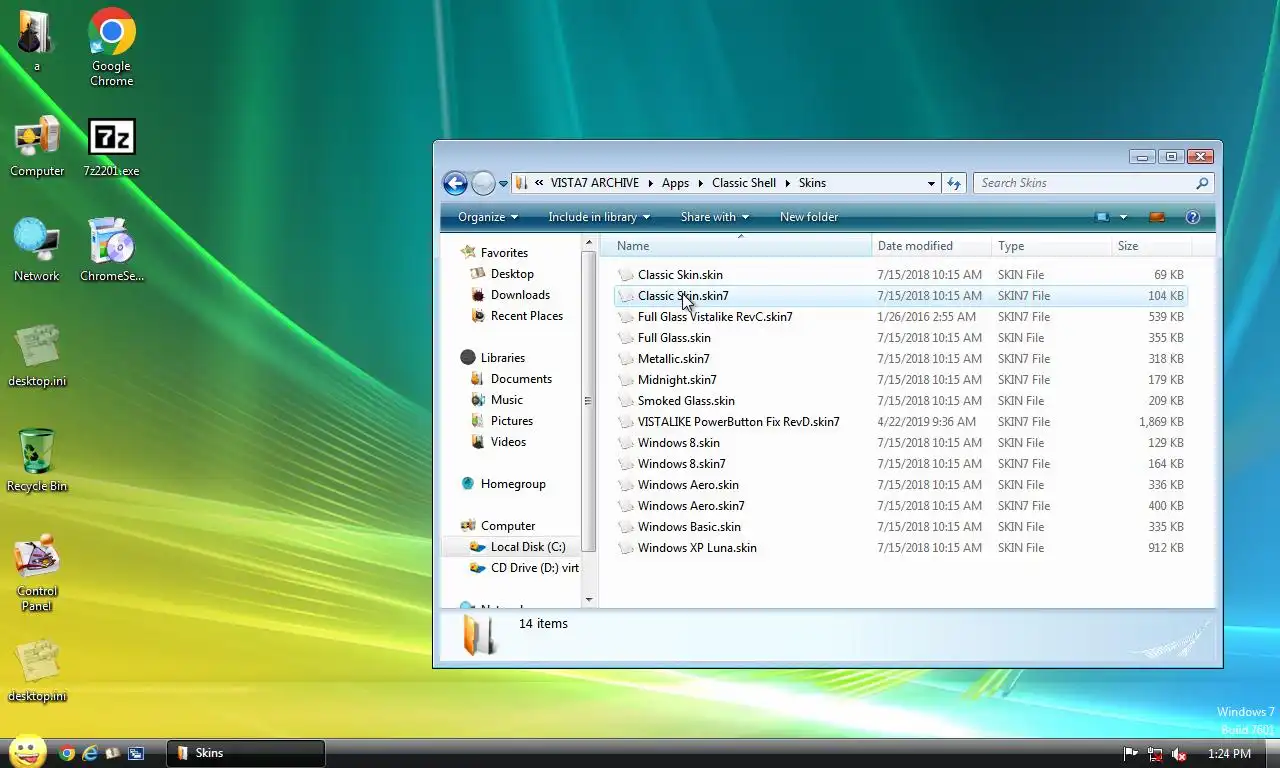The height and width of the screenshot is (768, 1280).
Task: Expand the hidden path chevrons in address bar
Action: [539, 183]
